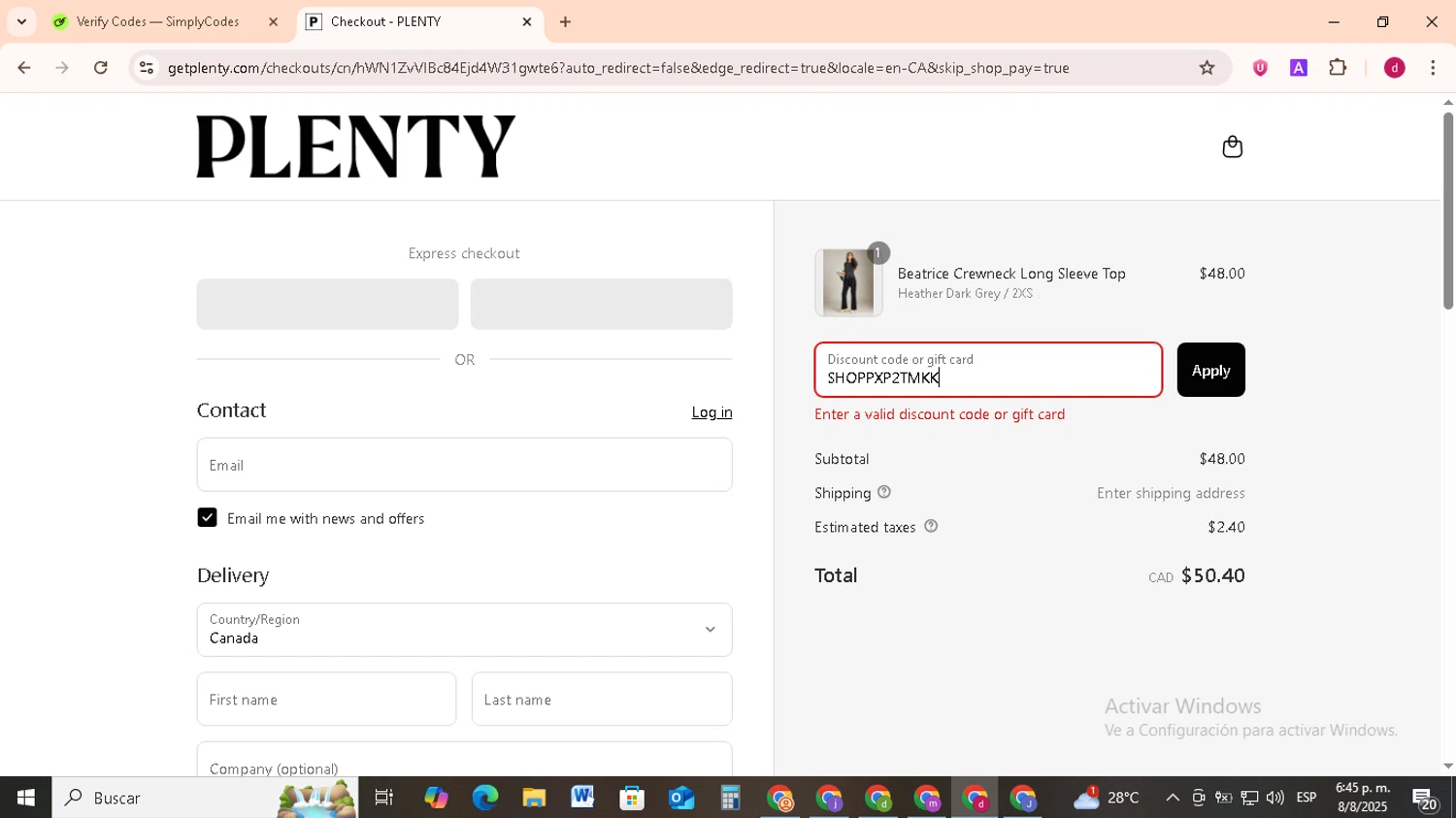Click the 'Enter a valid discount code' error text
This screenshot has height=818, width=1456.
point(940,414)
